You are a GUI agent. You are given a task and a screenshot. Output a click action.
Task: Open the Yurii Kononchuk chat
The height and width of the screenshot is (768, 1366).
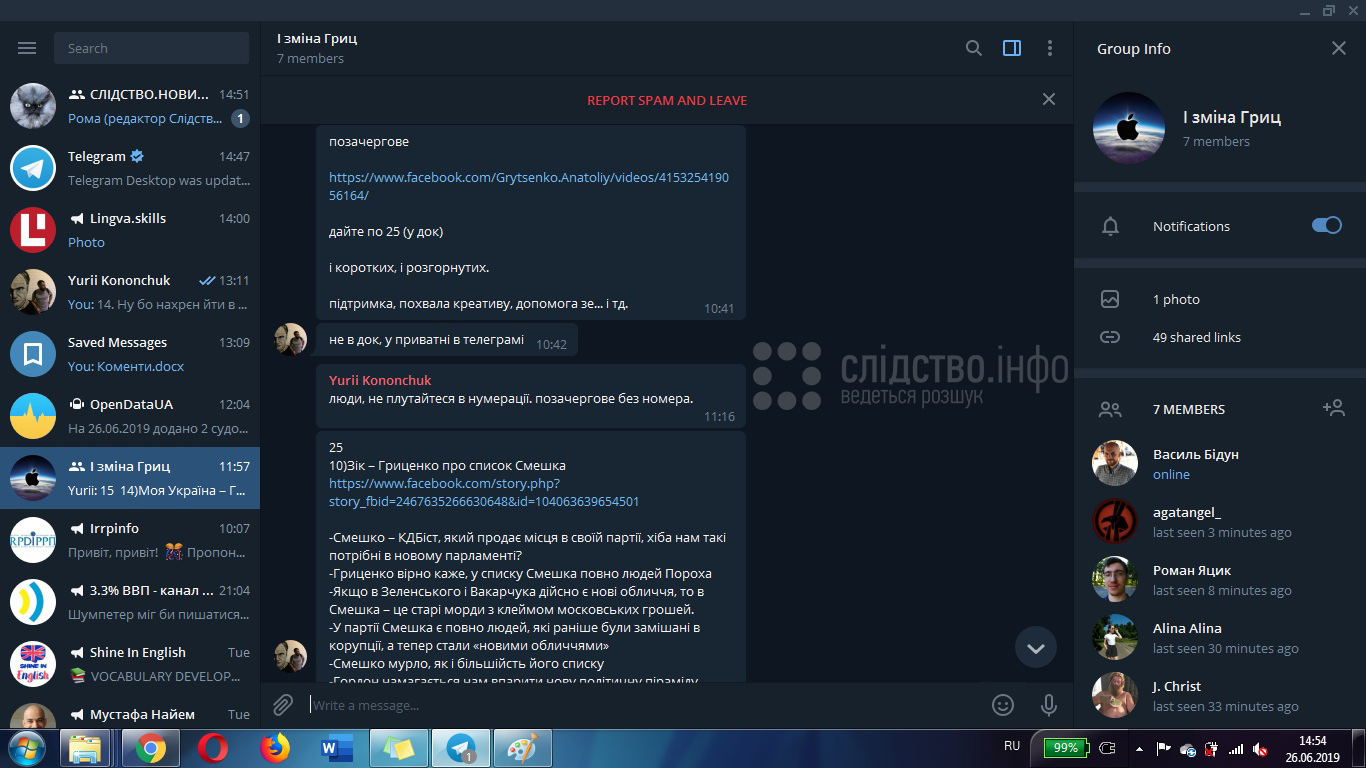(x=130, y=292)
